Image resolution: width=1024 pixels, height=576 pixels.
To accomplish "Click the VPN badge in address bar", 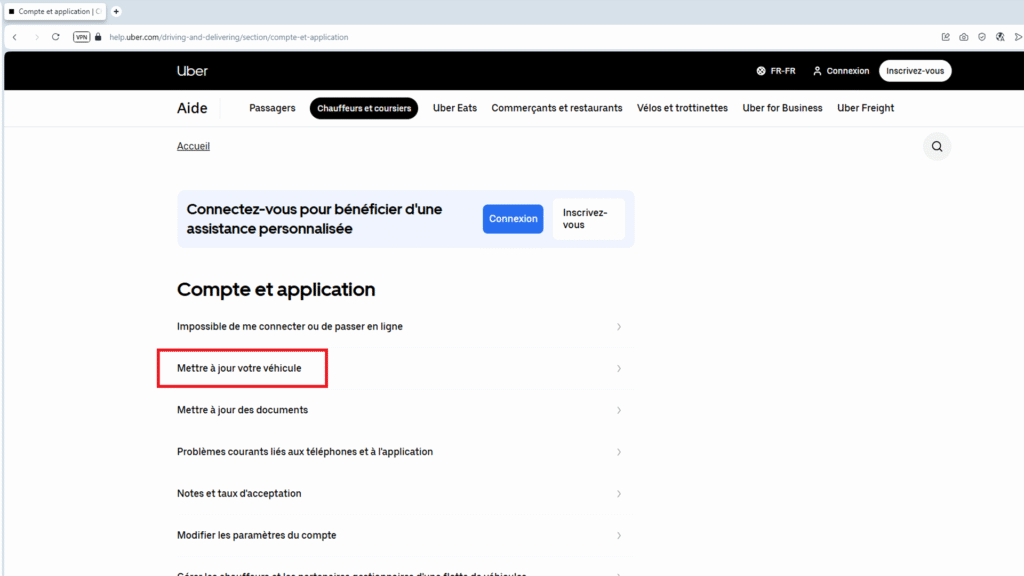I will (x=82, y=37).
